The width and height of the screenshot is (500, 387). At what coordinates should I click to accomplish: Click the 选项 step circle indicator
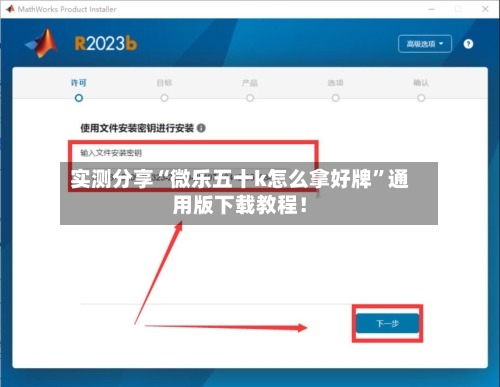tap(336, 98)
